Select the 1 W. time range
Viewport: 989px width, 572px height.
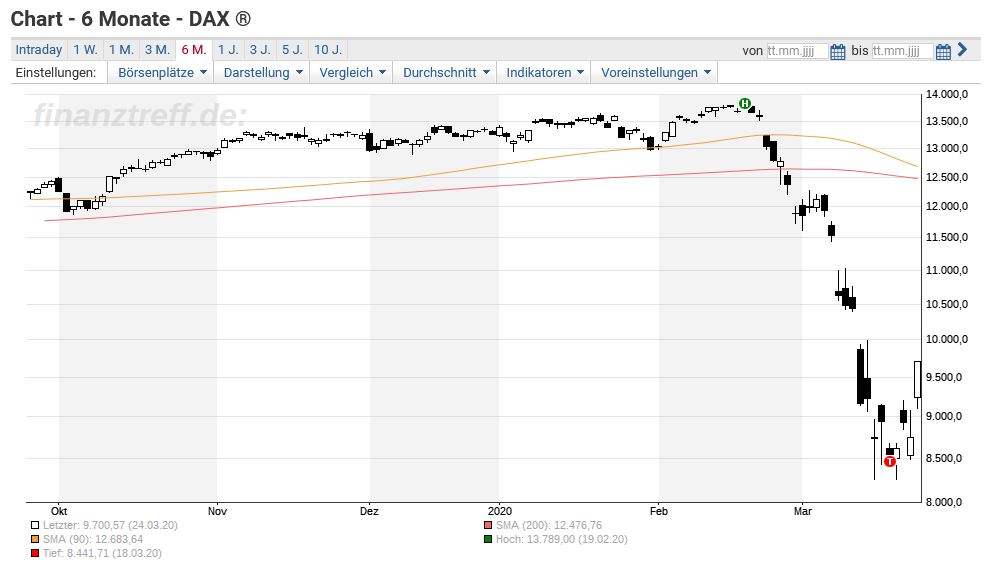[x=85, y=49]
